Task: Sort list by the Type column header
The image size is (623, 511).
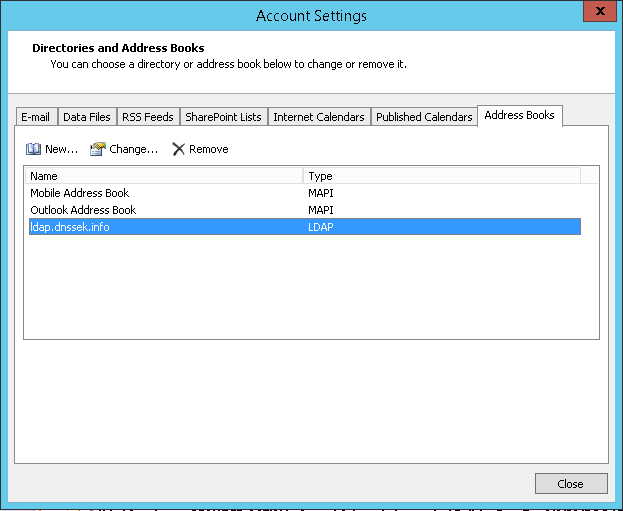Action: [441, 176]
